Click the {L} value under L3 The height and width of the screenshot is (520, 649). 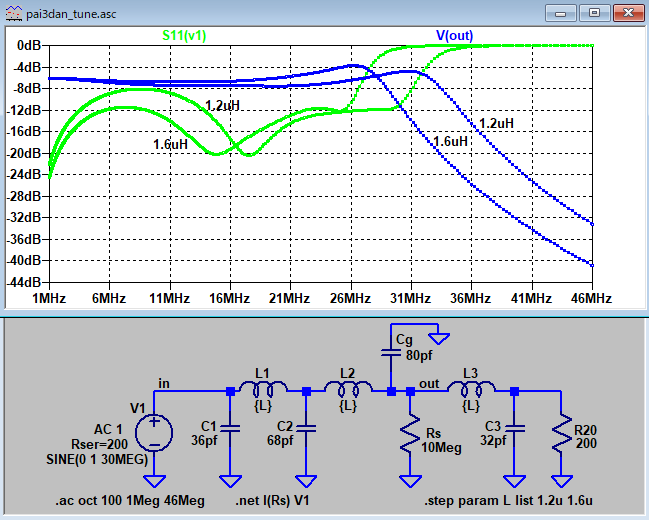click(471, 405)
